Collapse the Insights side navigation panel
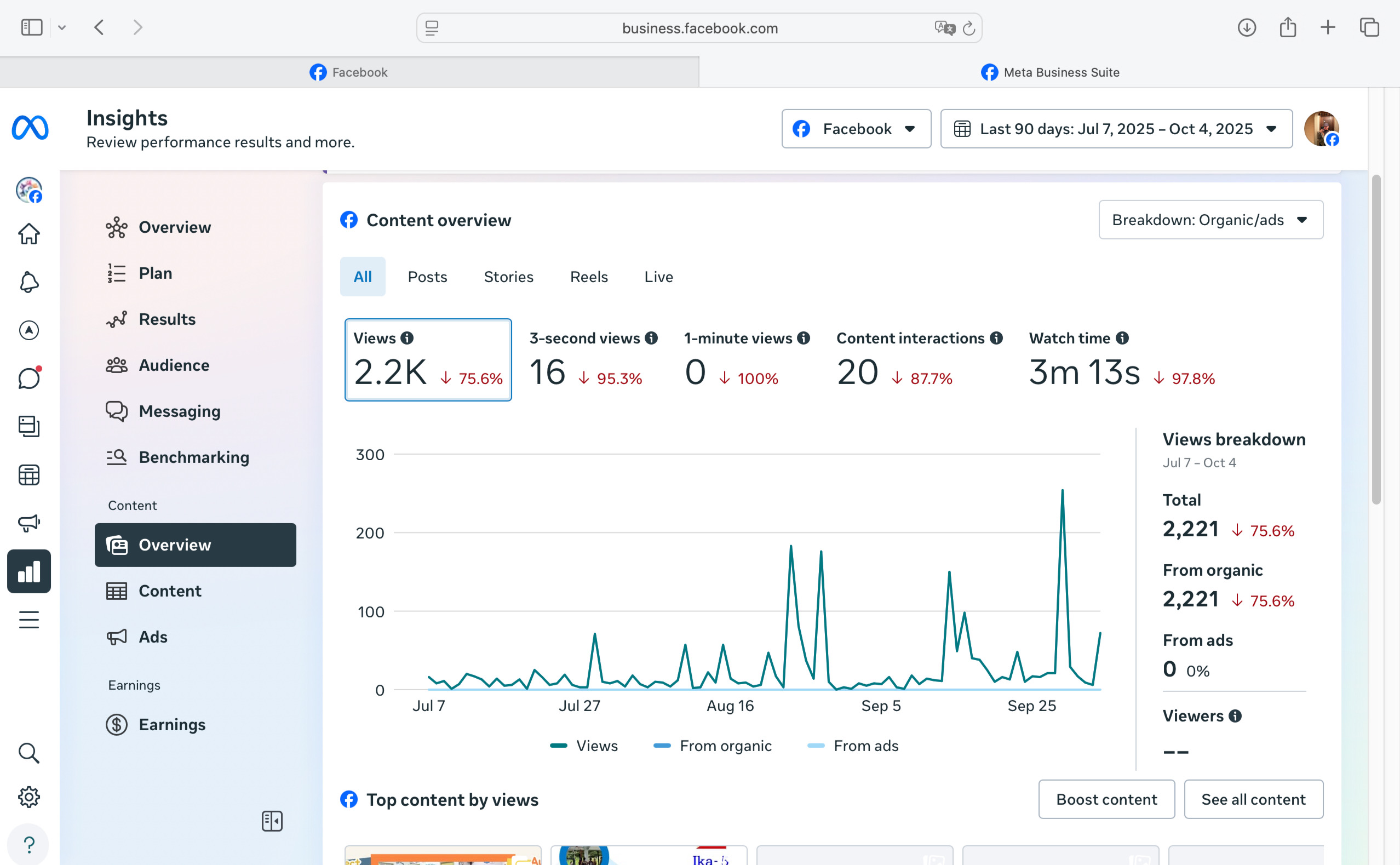This screenshot has height=865, width=1400. tap(272, 821)
